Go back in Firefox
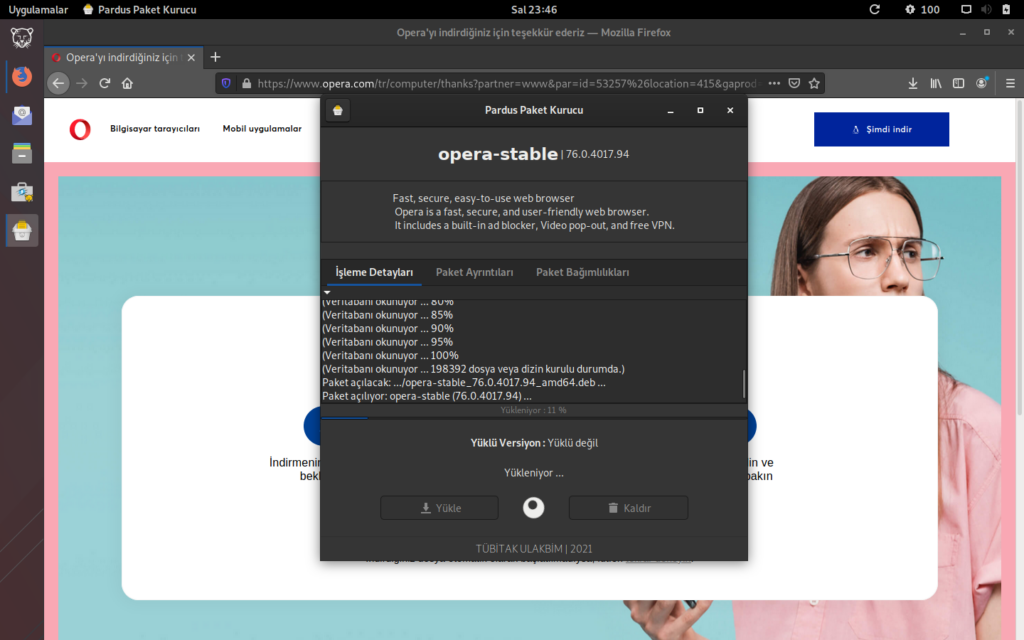1024x640 pixels. click(58, 84)
